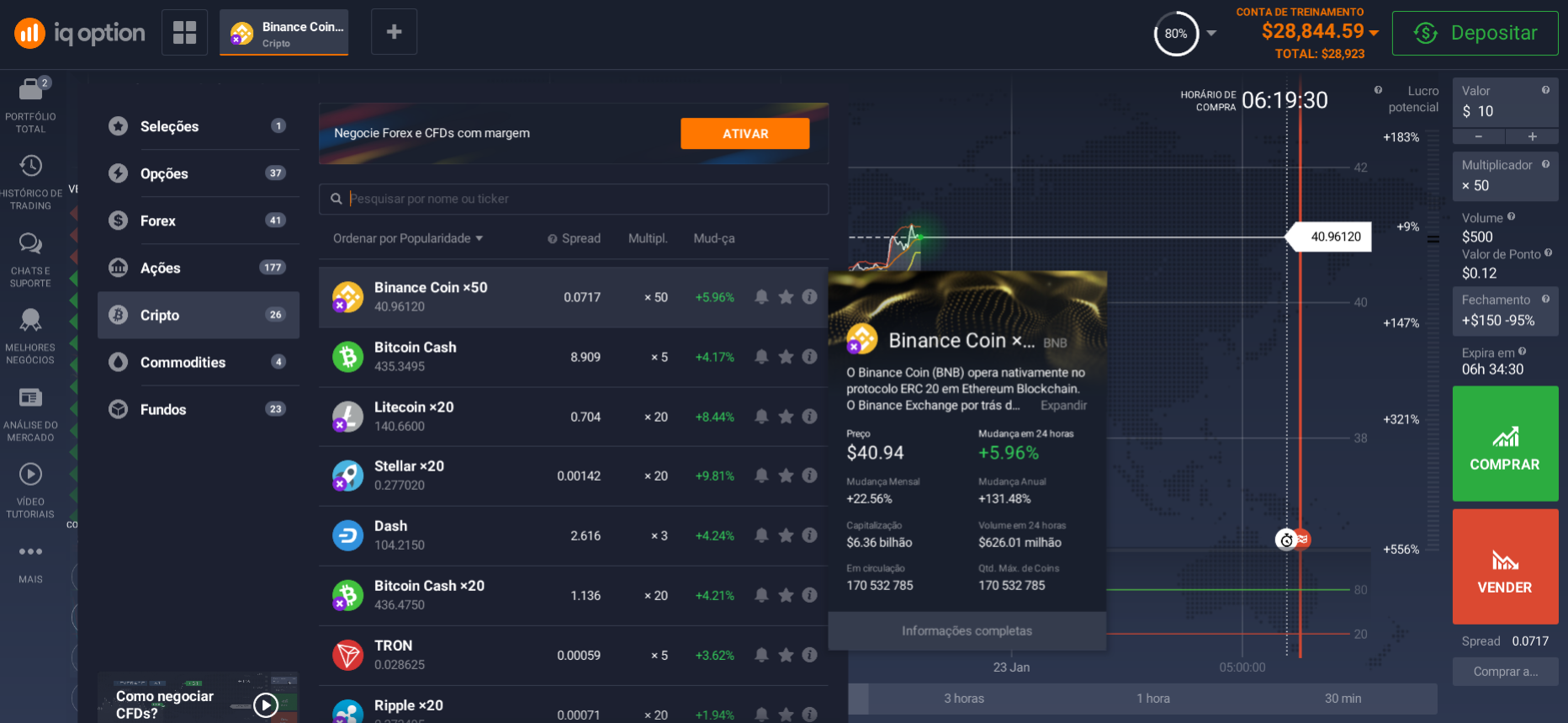Set alert bell for TRON

click(761, 655)
